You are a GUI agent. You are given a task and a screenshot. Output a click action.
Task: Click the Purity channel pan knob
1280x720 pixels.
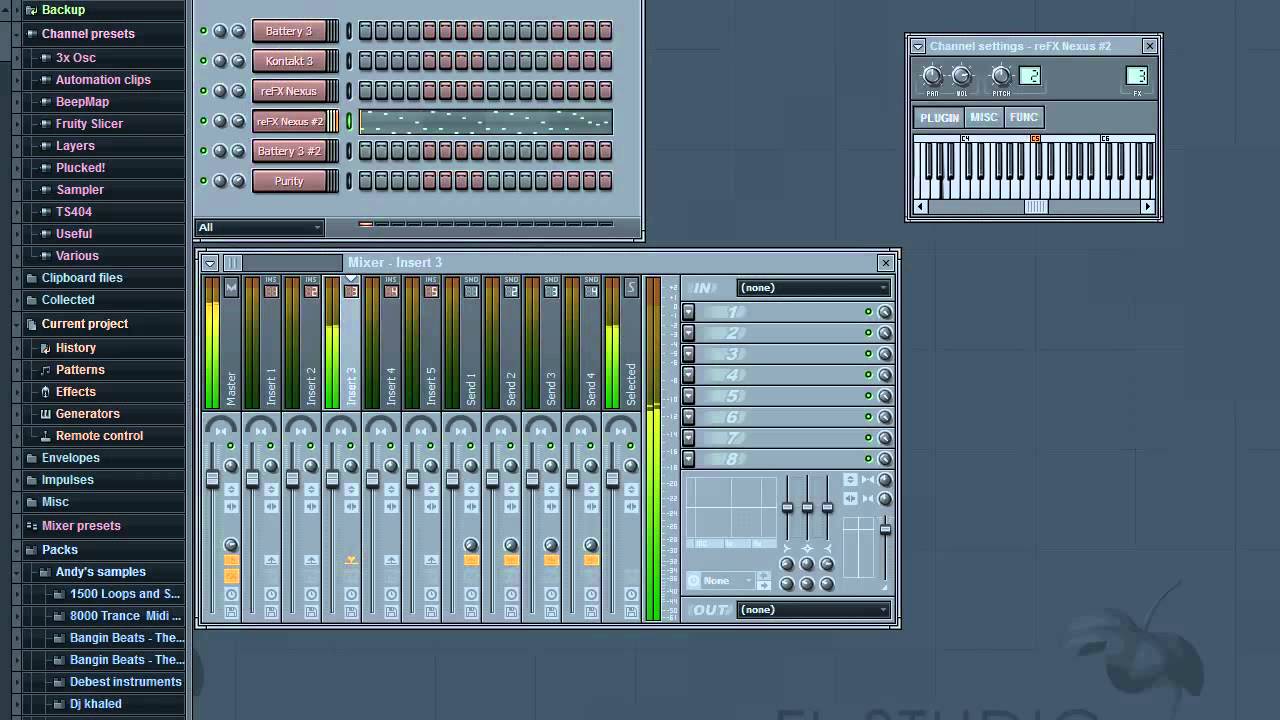(220, 181)
